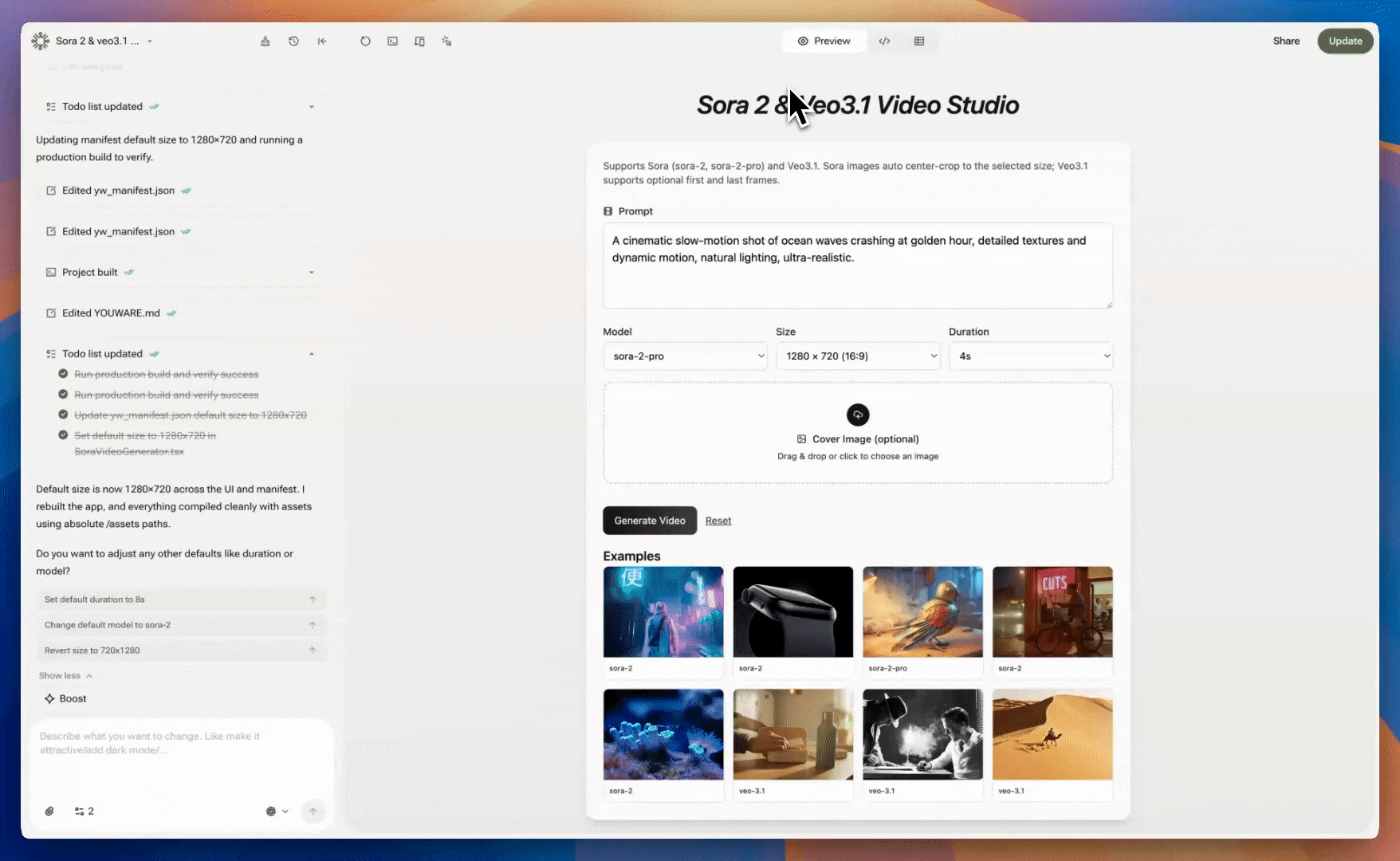Collapse the Todo list updated section

tap(312, 353)
